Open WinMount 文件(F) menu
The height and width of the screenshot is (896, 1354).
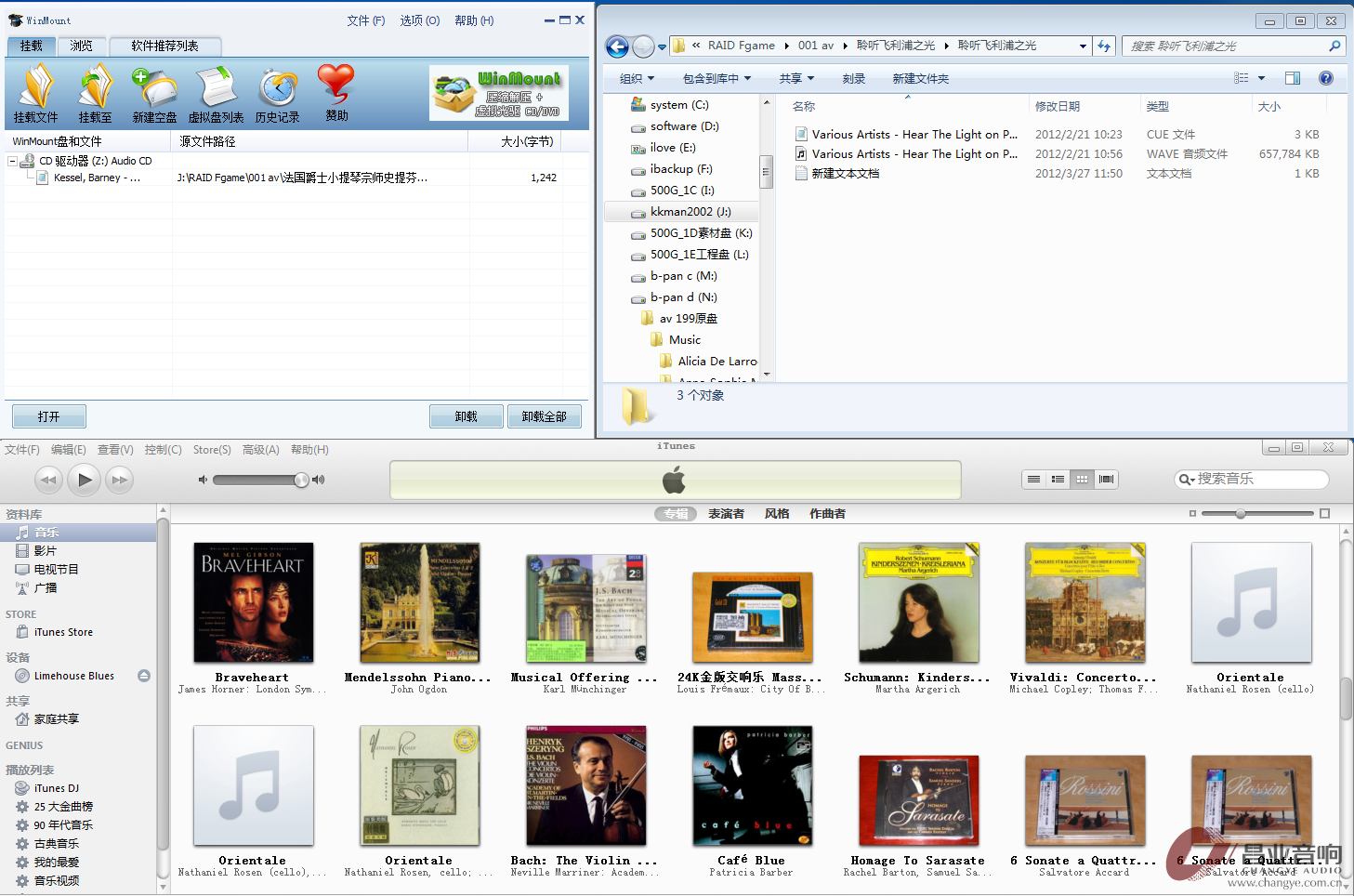(x=366, y=20)
